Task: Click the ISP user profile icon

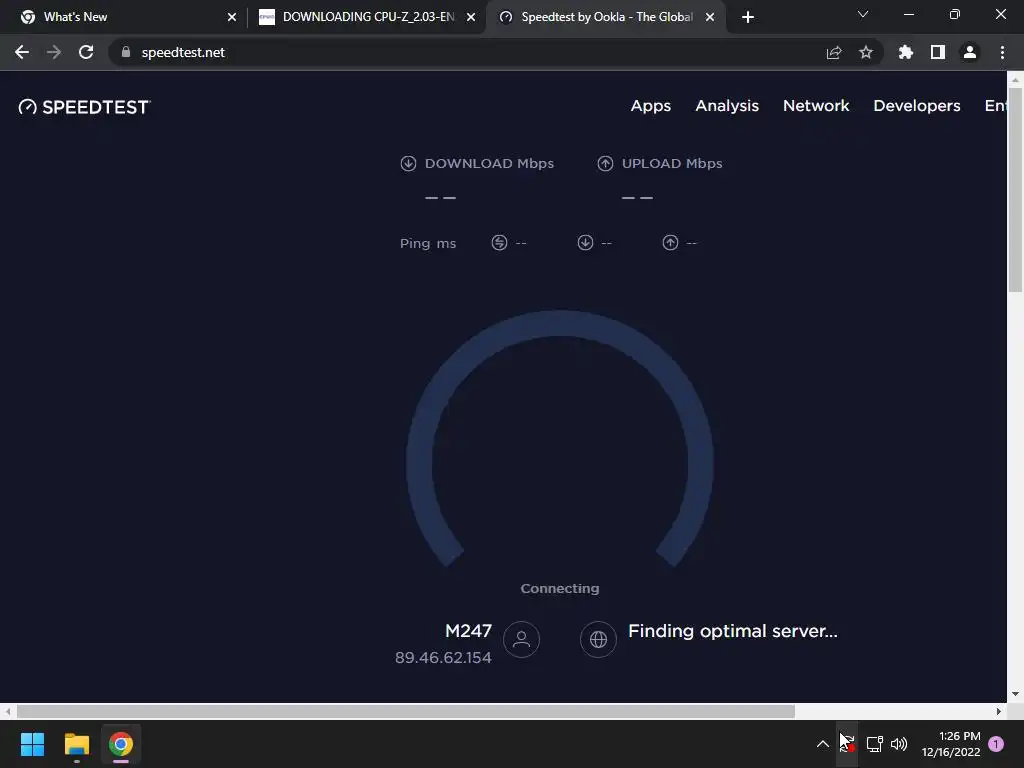Action: point(521,639)
